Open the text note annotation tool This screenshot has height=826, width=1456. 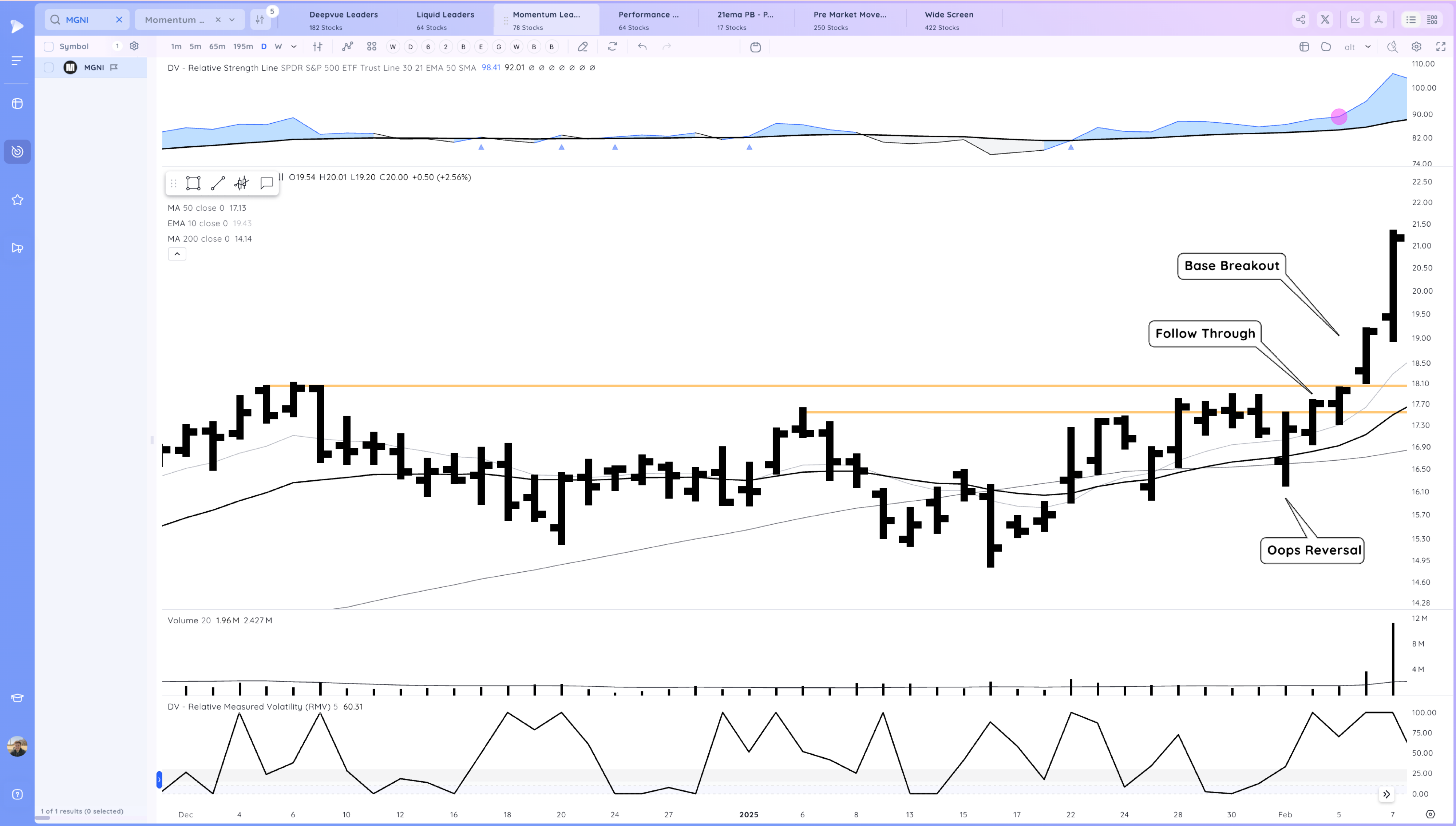click(266, 183)
